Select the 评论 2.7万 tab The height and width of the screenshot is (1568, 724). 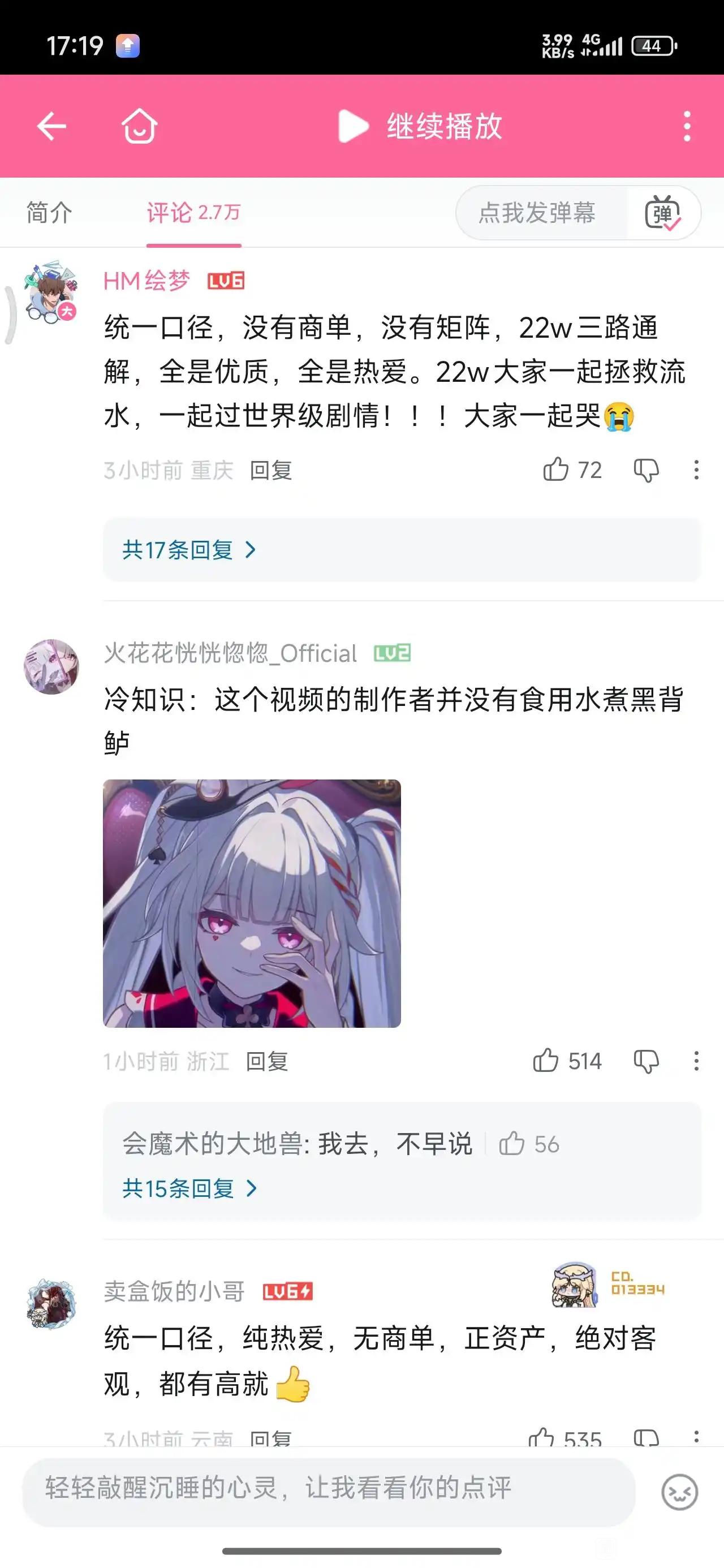point(193,213)
